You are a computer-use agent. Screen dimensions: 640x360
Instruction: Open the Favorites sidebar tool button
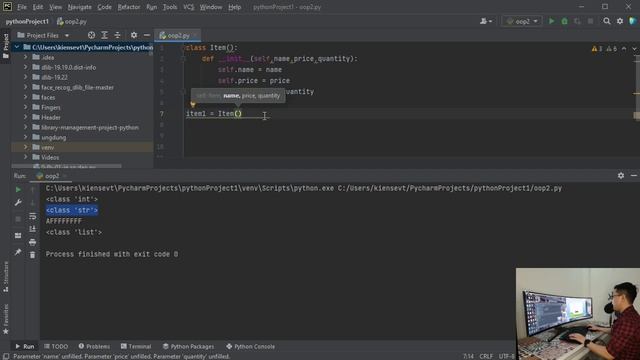[x=6, y=319]
